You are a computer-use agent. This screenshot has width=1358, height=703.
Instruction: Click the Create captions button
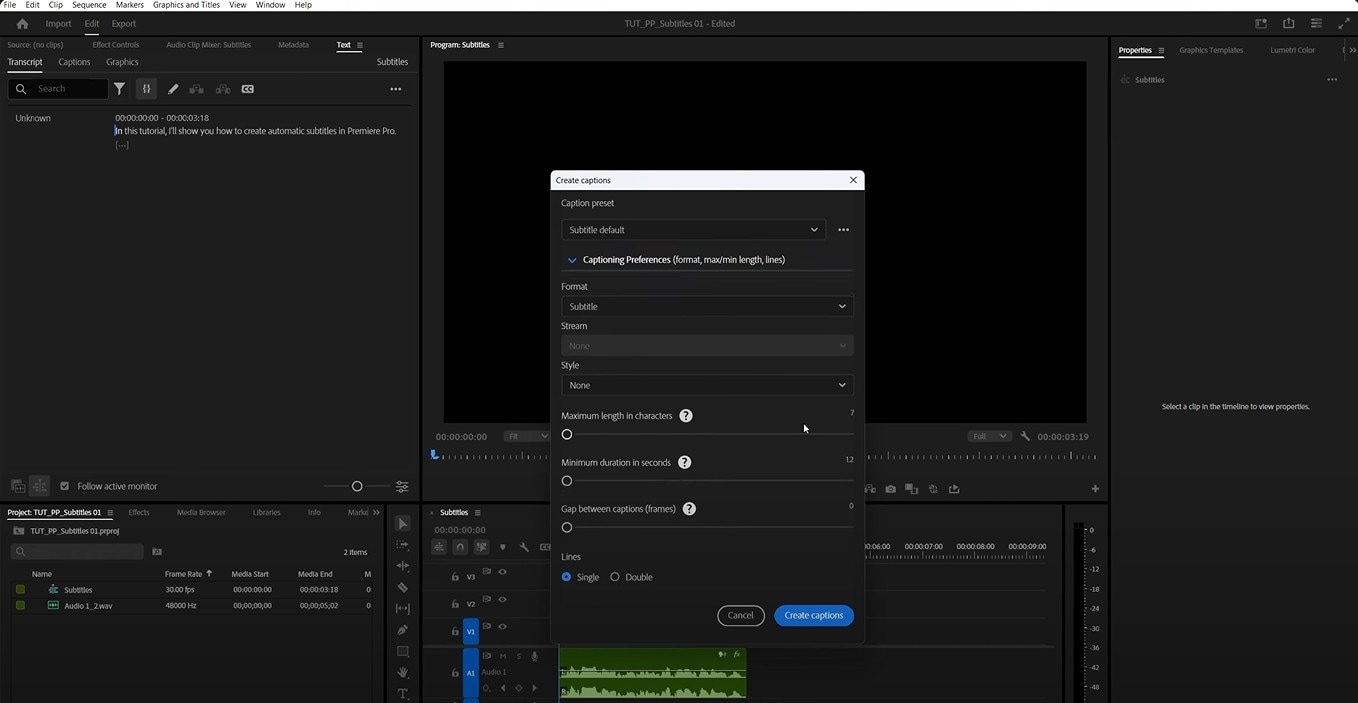coord(813,616)
